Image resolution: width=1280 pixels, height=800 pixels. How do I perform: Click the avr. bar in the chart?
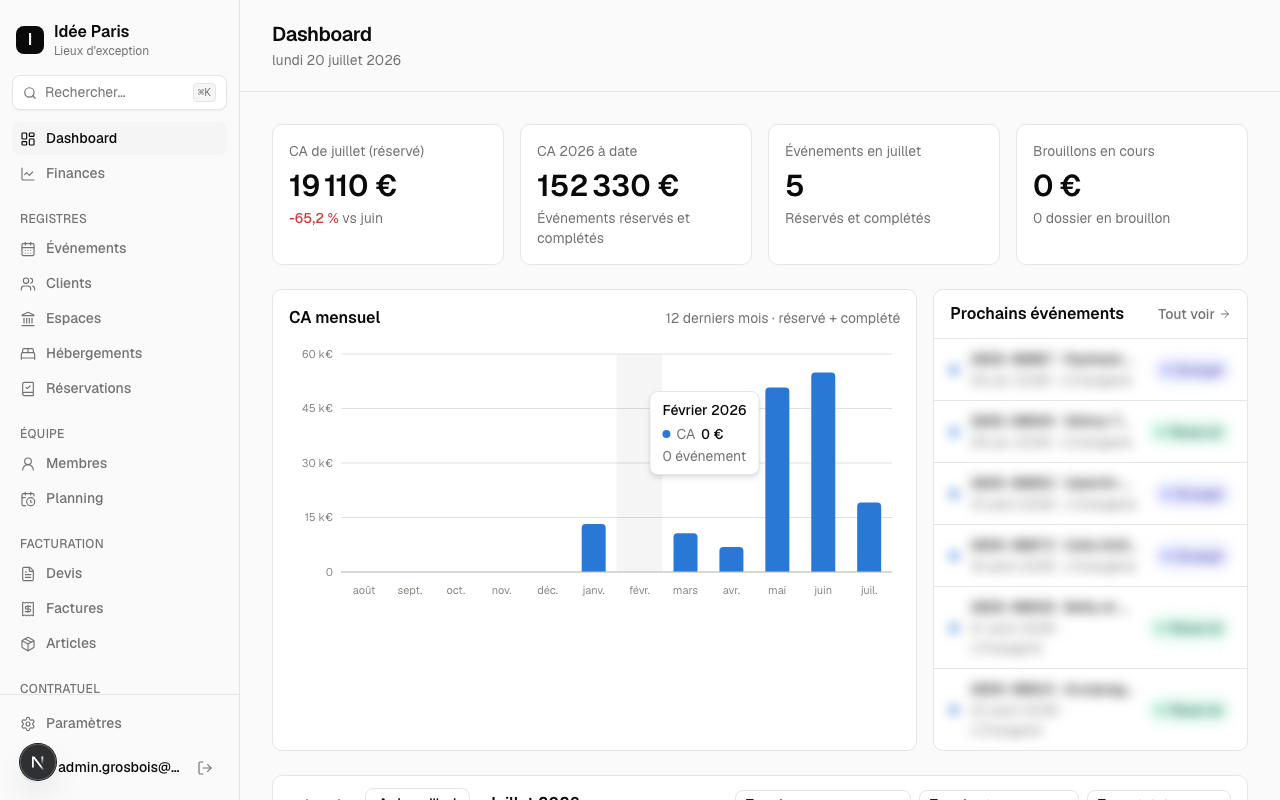(731, 560)
